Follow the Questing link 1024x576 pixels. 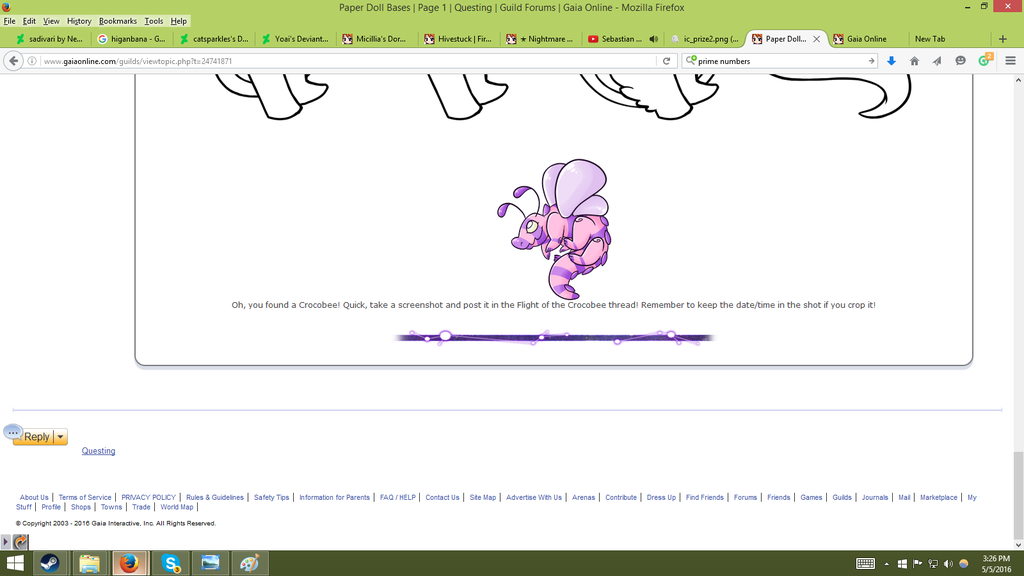tap(99, 451)
